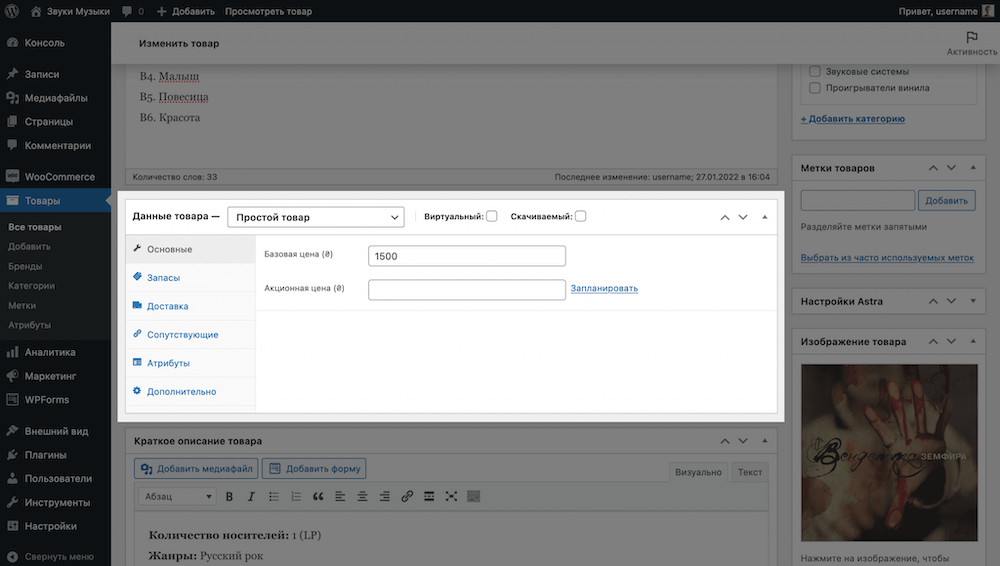Screen dimensions: 1000x566
Task: Open the Activity flag panel
Action: click(971, 43)
